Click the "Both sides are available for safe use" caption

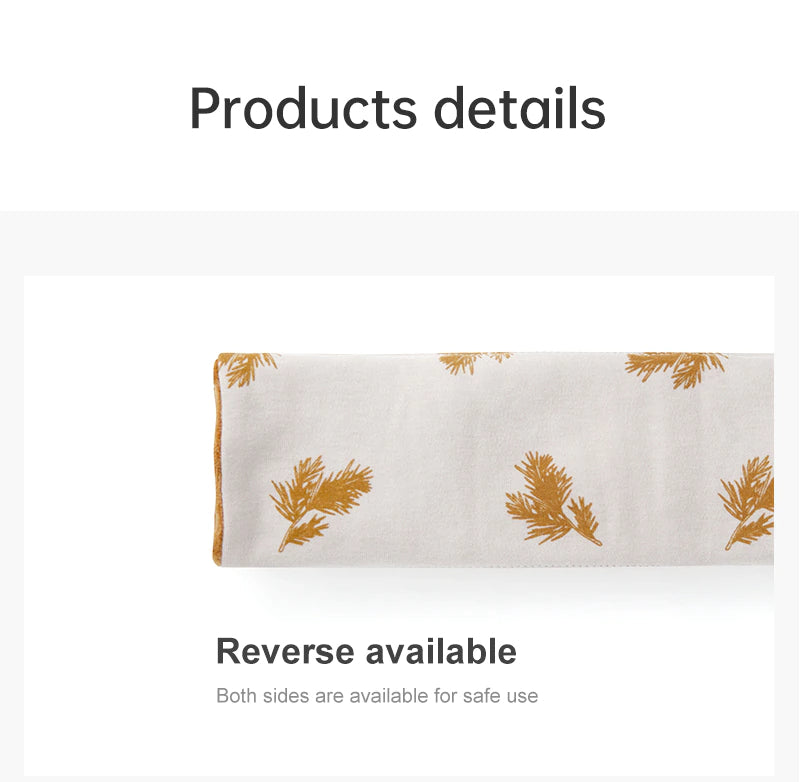(377, 696)
